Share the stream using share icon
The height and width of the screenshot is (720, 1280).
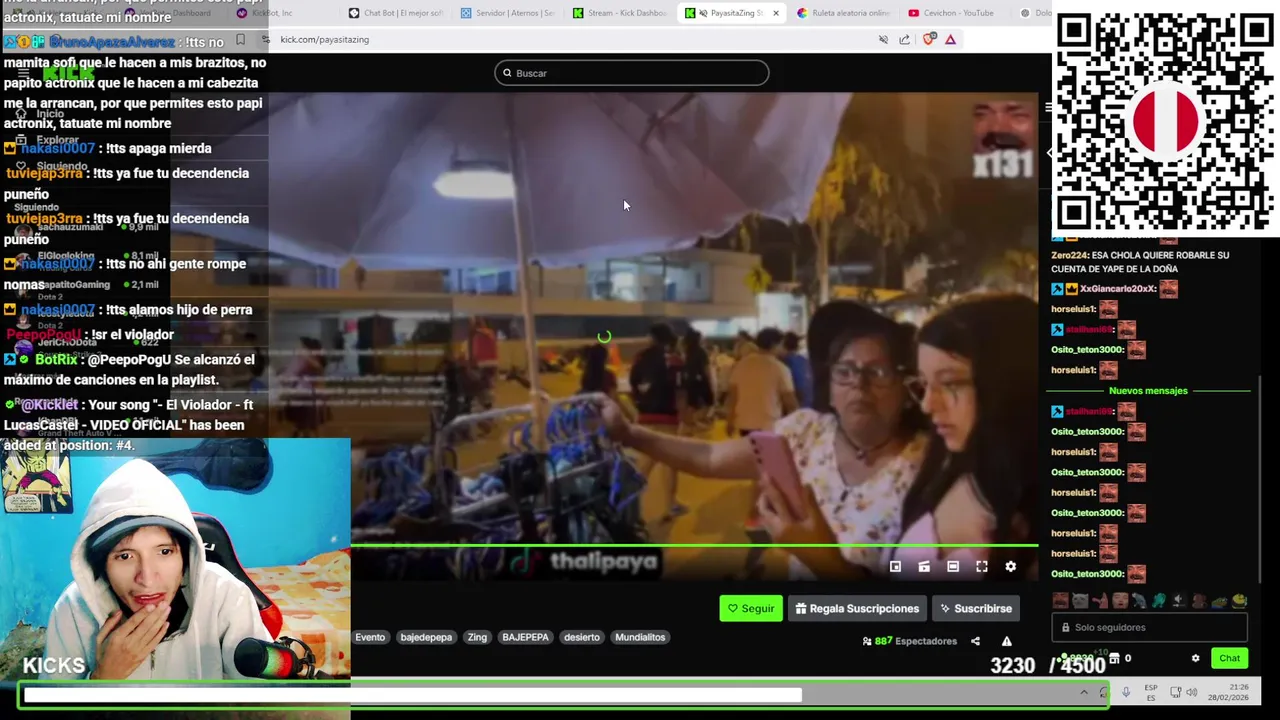[975, 641]
